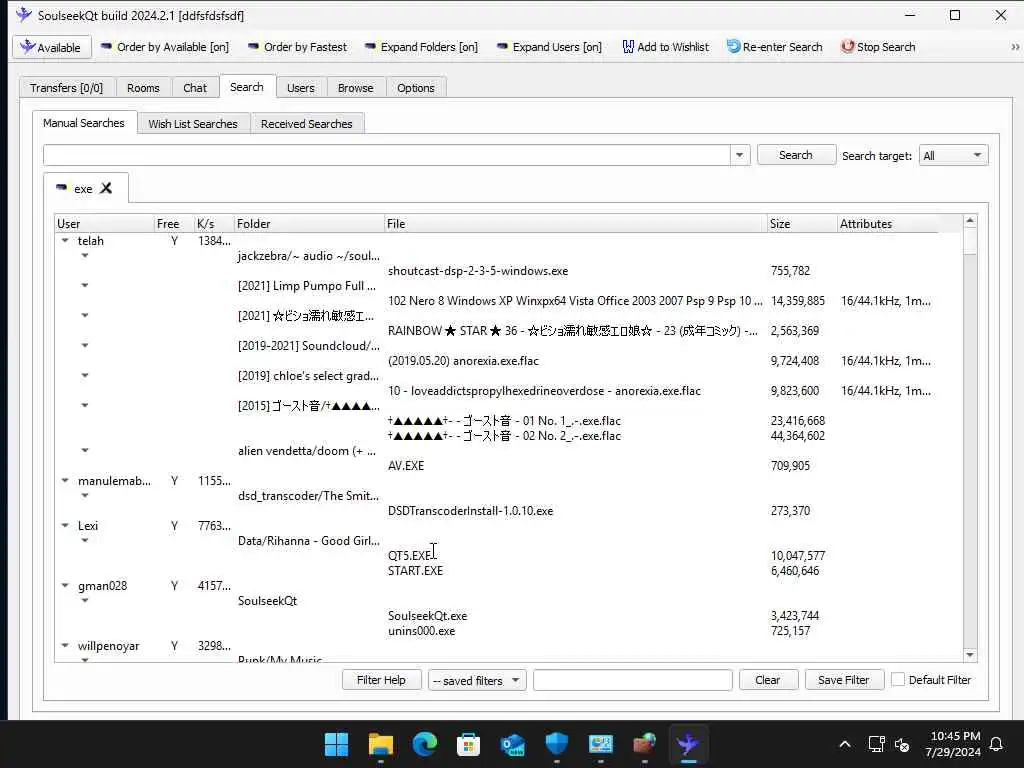Collapse Limp Pumpo Full folder
Image resolution: width=1024 pixels, height=768 pixels.
(84, 285)
